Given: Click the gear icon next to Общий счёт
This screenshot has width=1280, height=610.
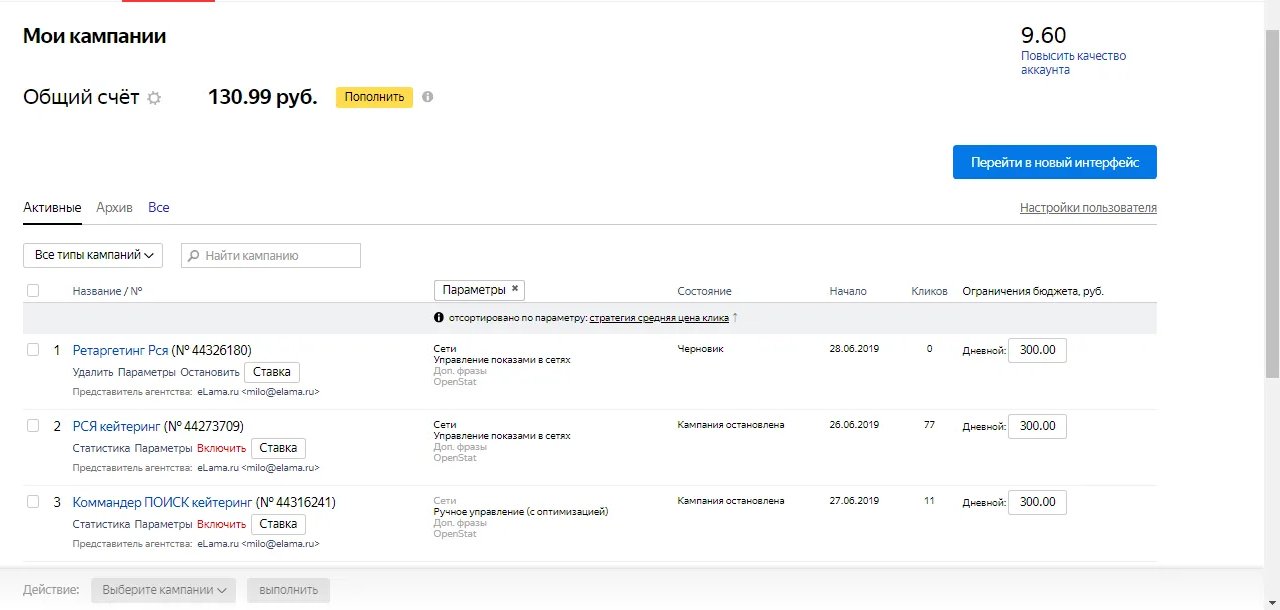Looking at the screenshot, I should (x=154, y=98).
